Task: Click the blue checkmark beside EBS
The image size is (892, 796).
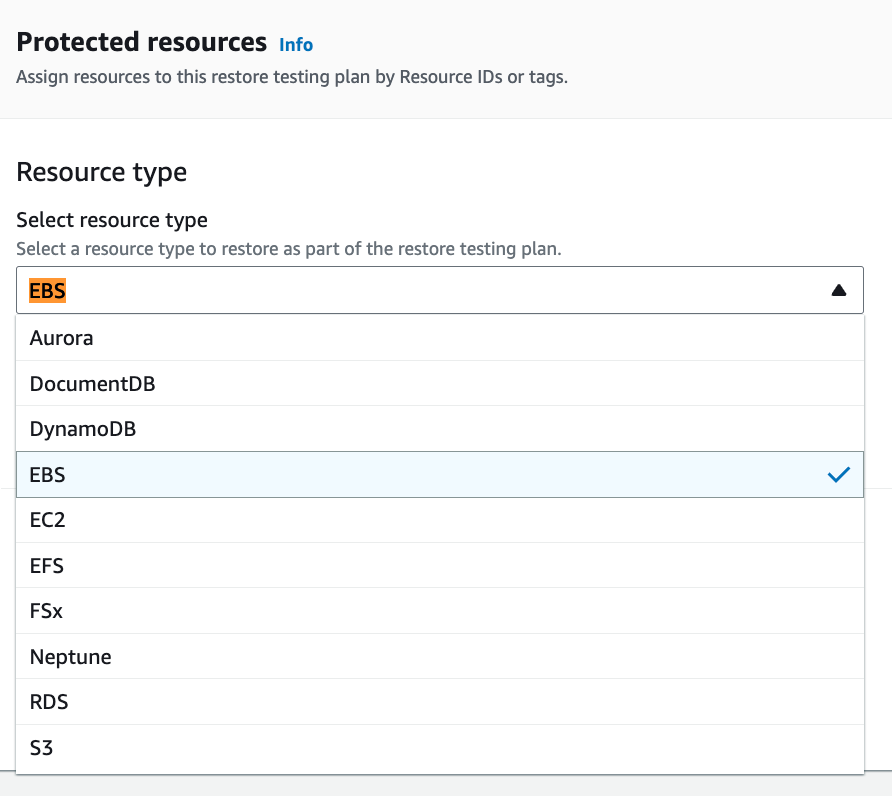Action: [839, 475]
